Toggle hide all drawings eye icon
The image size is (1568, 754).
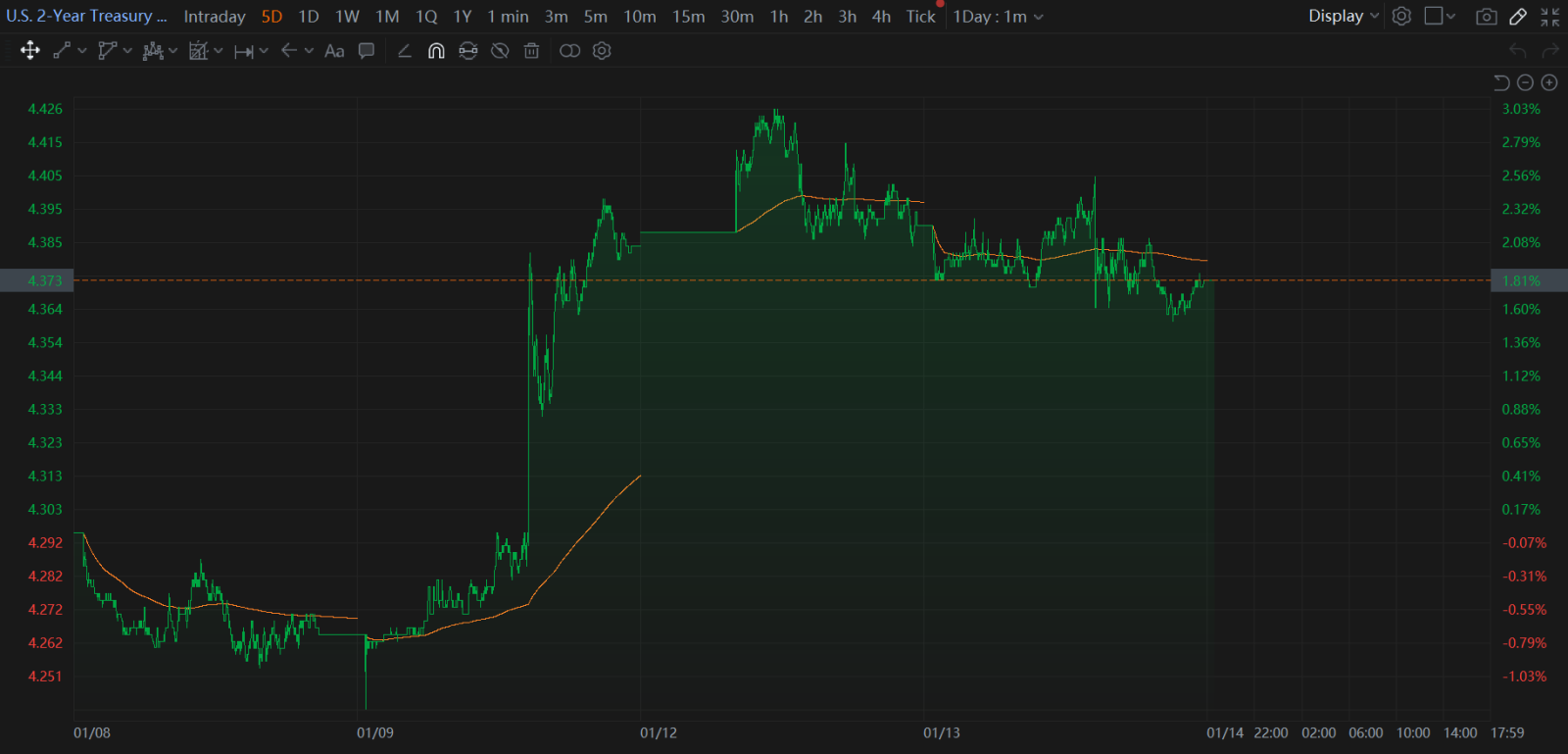pyautogui.click(x=500, y=50)
